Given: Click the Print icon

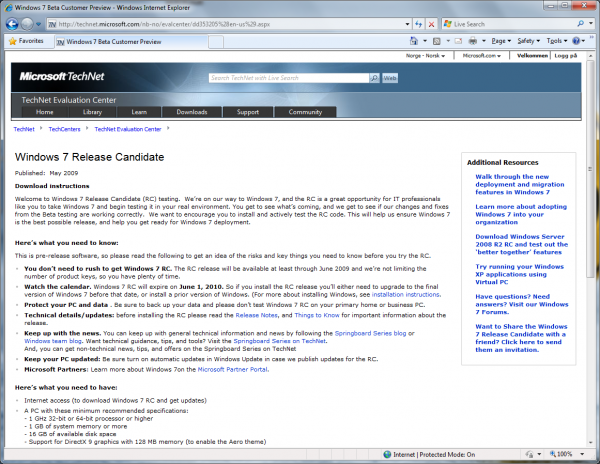Looking at the screenshot, I should pos(473,41).
